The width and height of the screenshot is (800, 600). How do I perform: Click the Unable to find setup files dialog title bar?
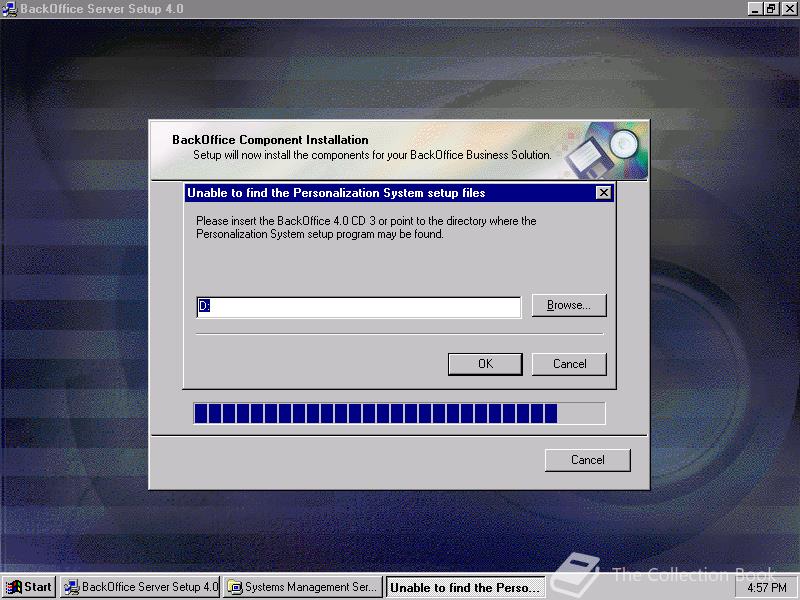point(399,193)
